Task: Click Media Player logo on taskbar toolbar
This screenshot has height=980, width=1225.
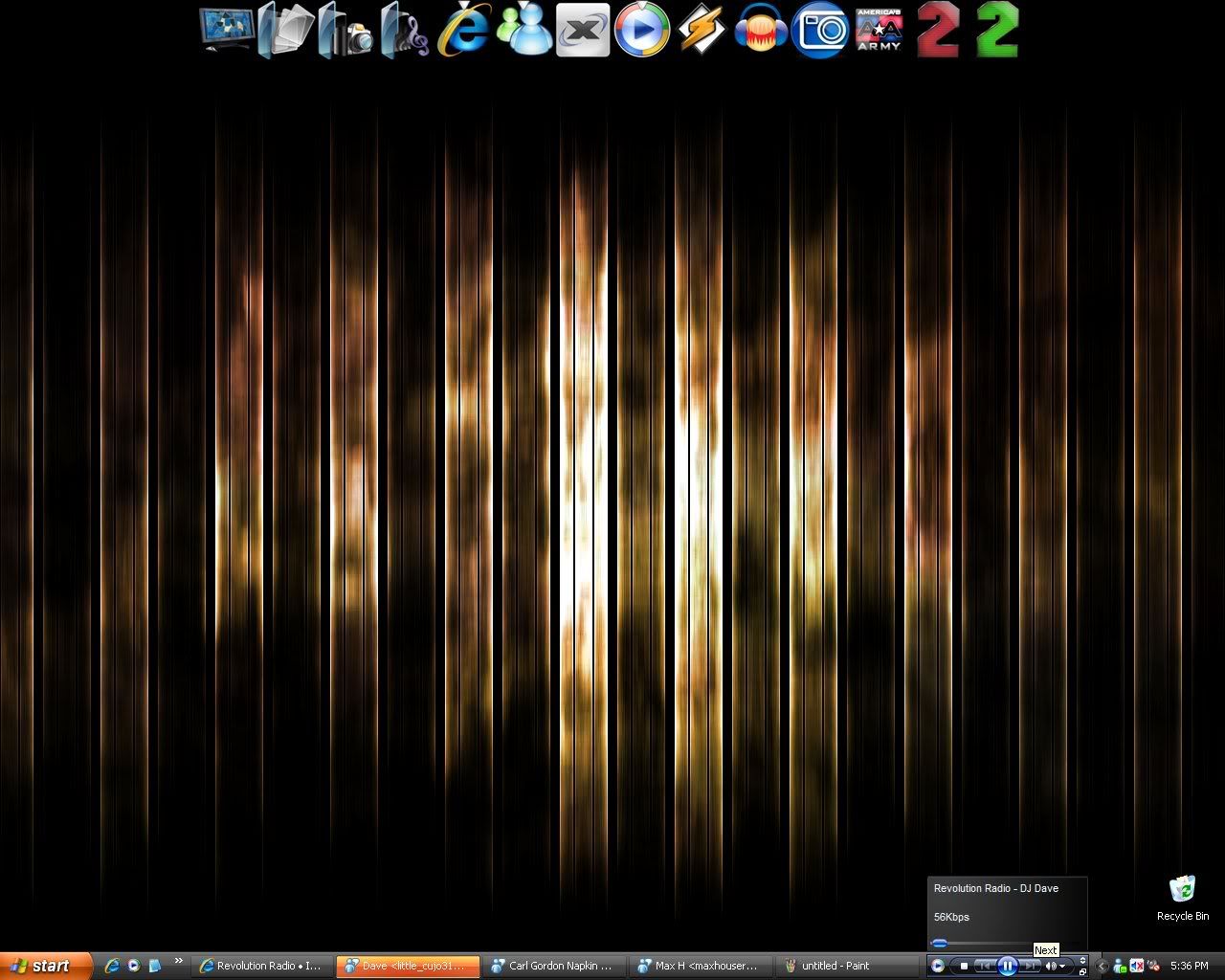Action: [938, 966]
